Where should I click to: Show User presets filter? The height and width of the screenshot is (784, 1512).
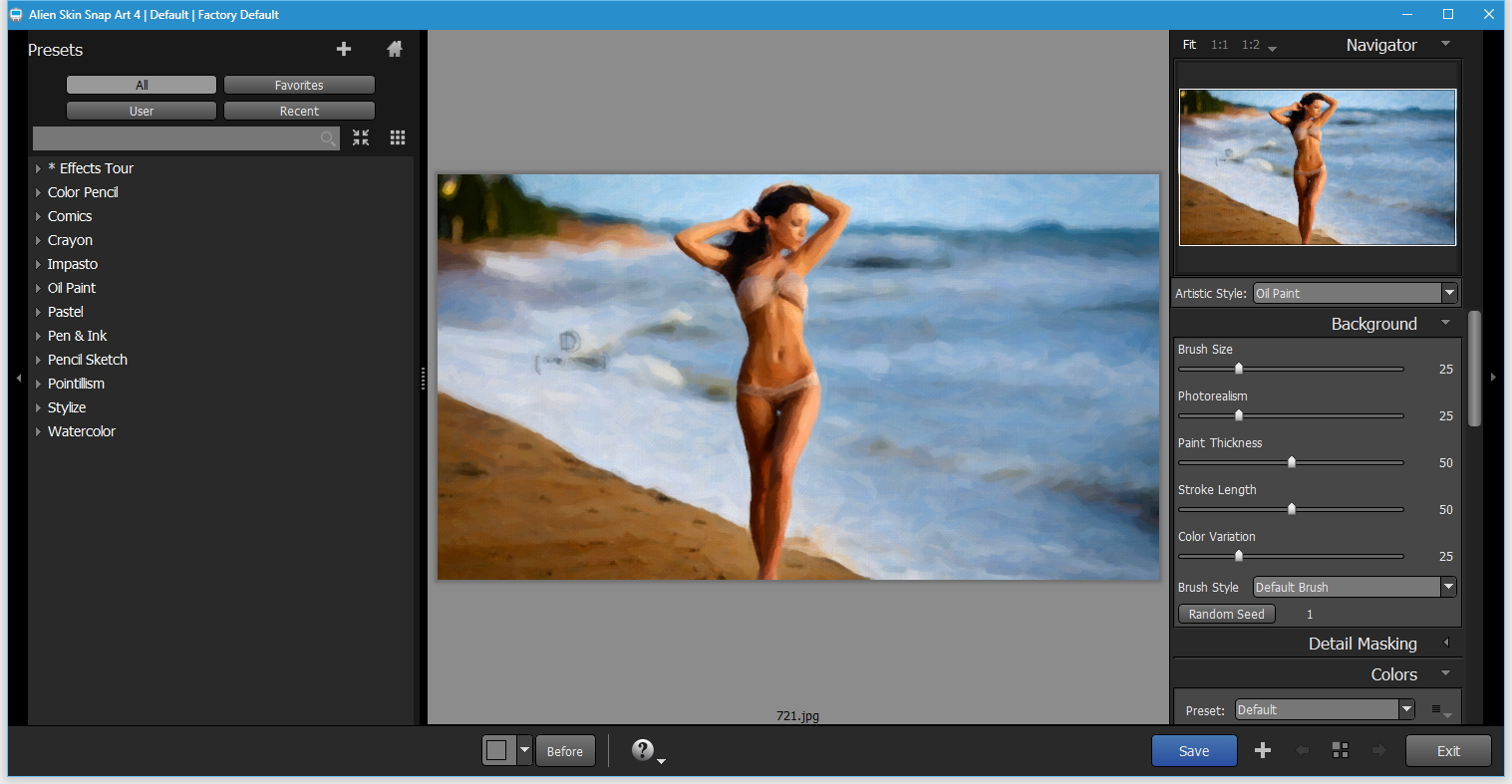point(142,111)
